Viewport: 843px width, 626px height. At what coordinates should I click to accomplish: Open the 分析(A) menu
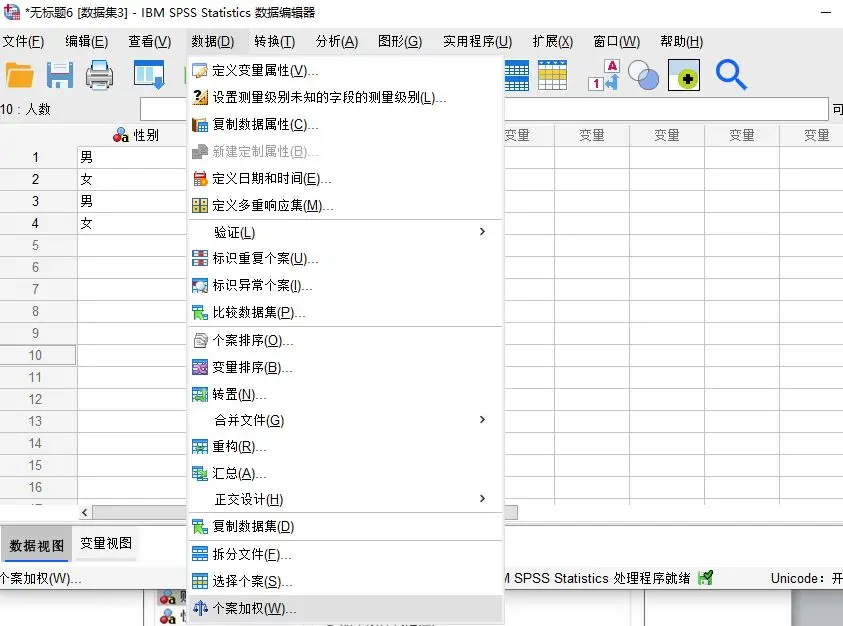point(337,41)
